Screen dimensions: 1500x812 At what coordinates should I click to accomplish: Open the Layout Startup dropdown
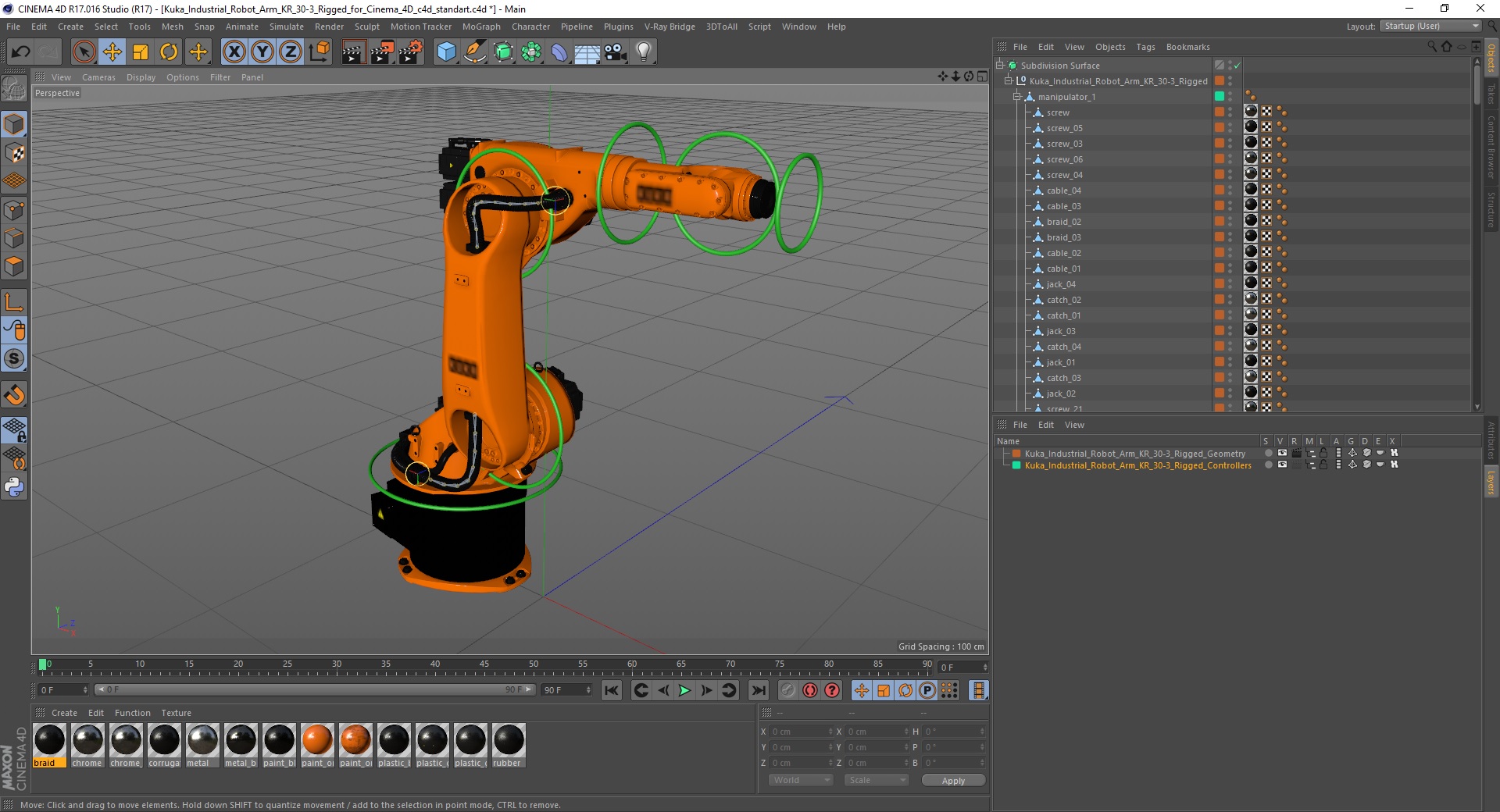pos(1431,26)
